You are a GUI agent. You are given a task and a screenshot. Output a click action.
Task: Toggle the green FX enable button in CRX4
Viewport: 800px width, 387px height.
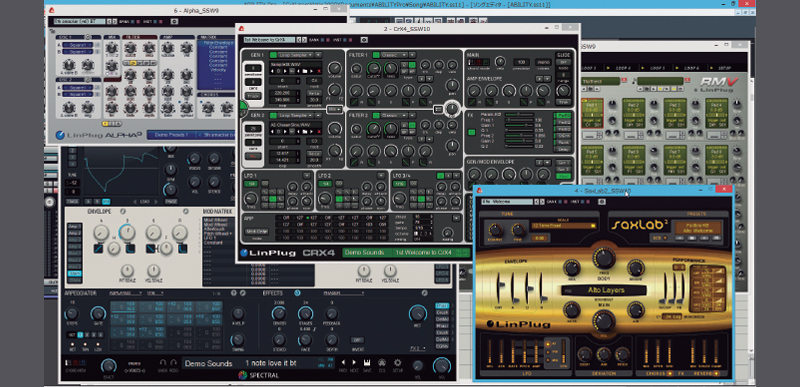pos(471,133)
